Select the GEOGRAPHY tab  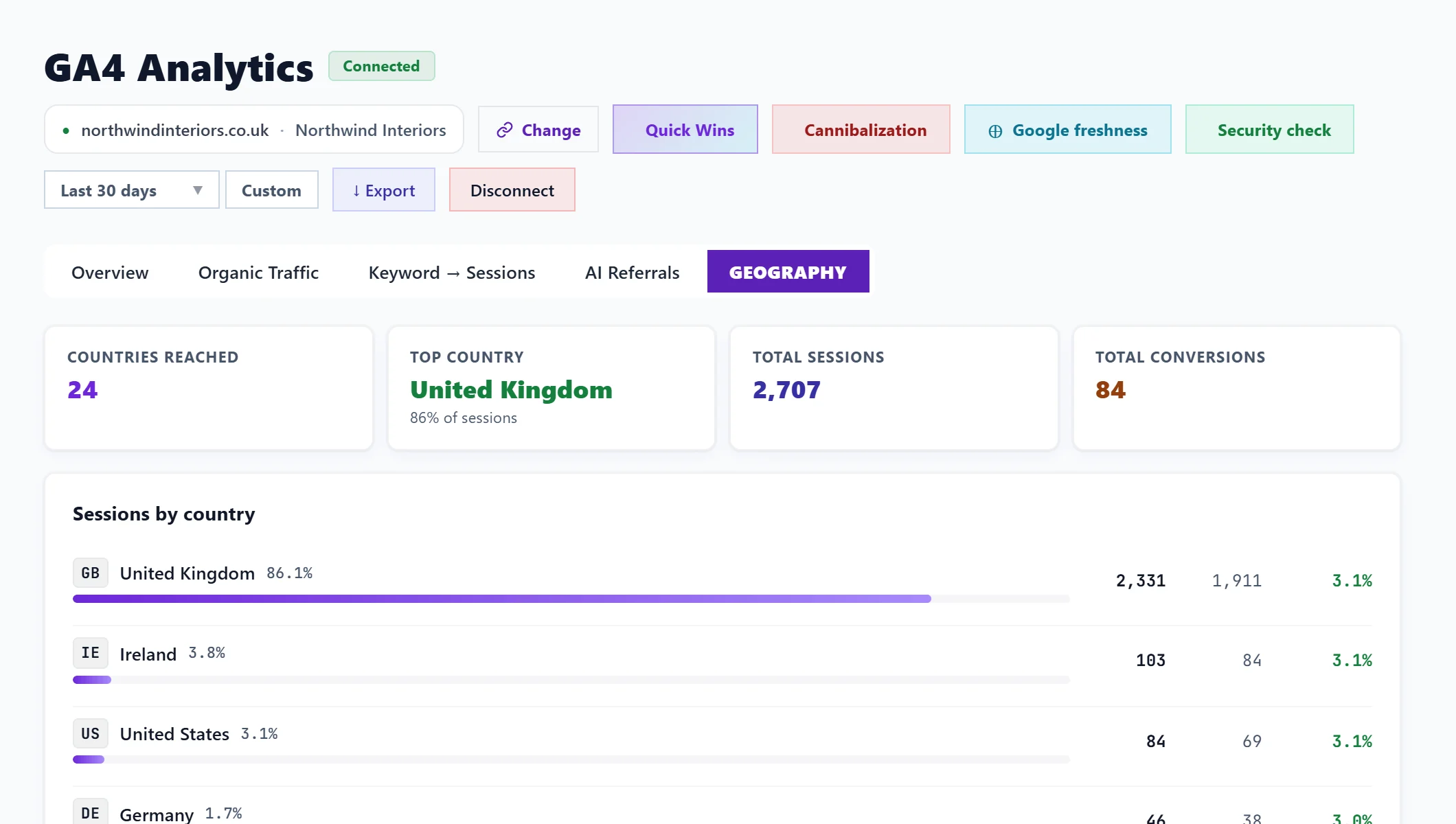tap(788, 272)
